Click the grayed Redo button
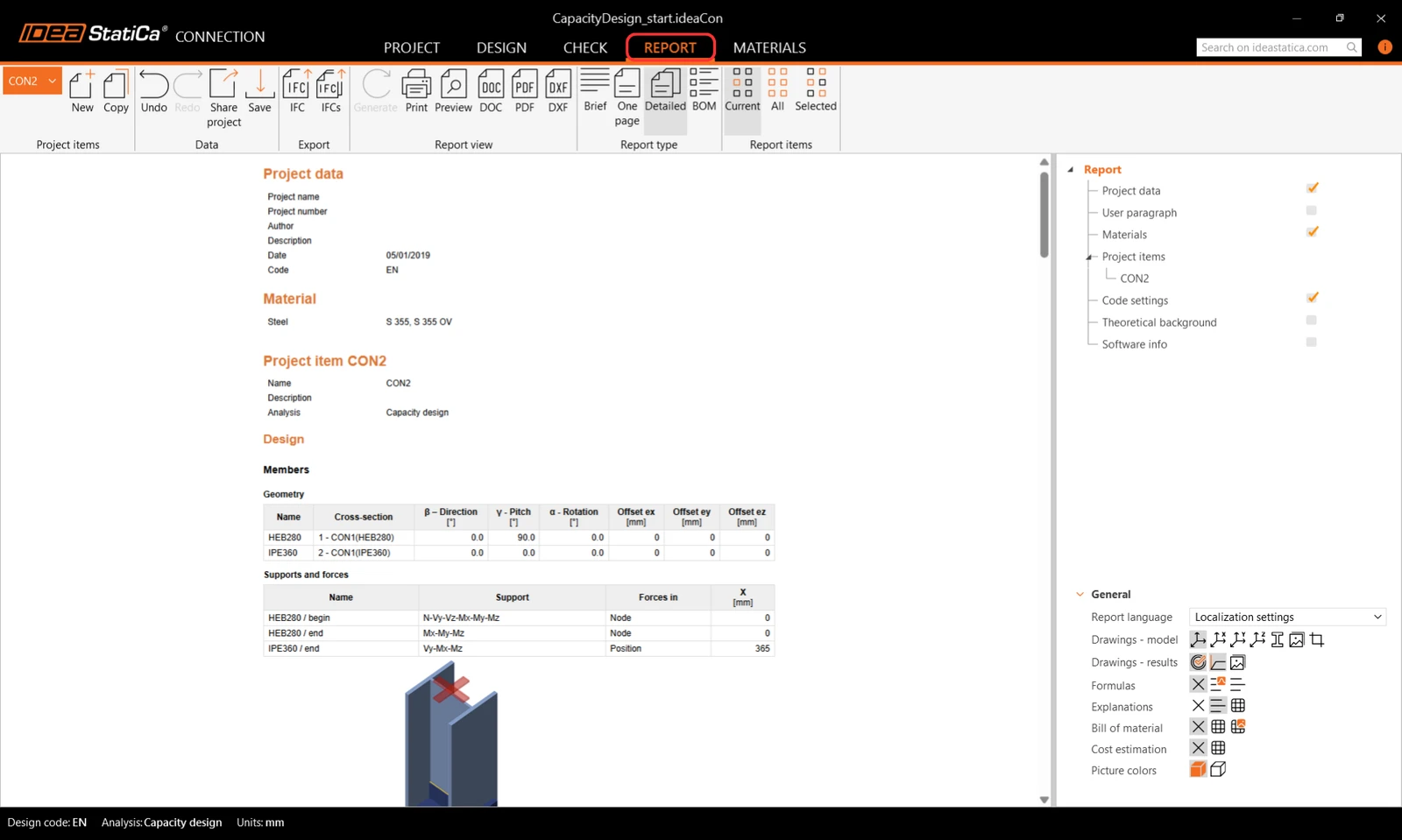Viewport: 1402px width, 840px height. pos(188,91)
